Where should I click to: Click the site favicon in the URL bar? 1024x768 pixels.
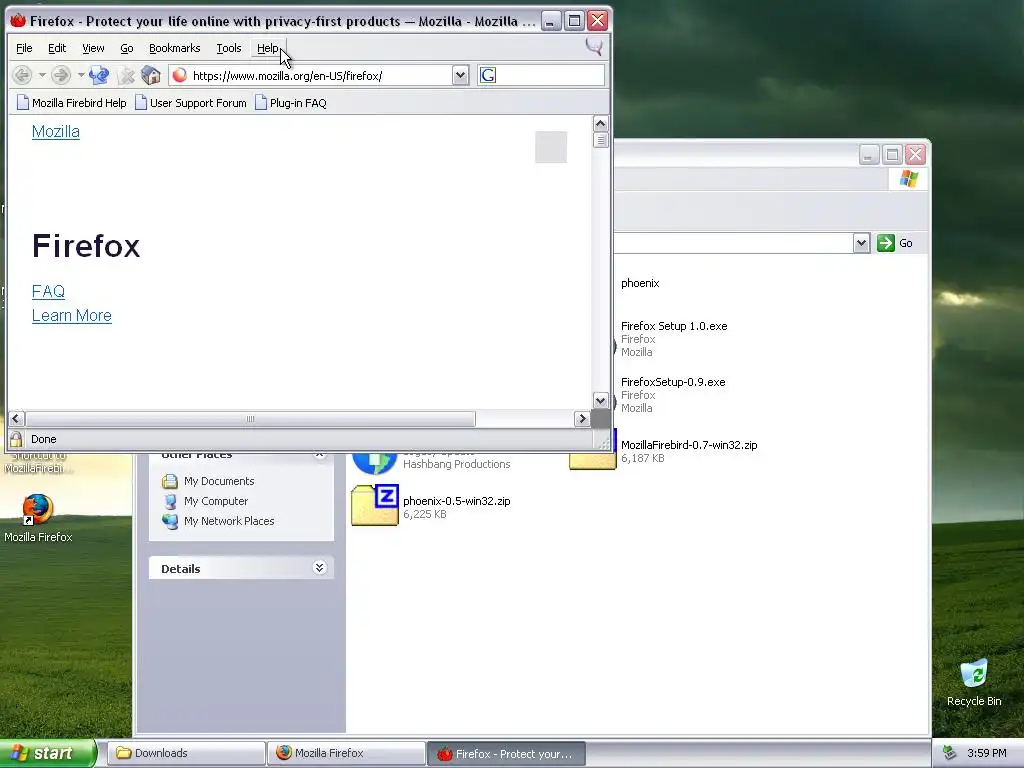point(180,76)
